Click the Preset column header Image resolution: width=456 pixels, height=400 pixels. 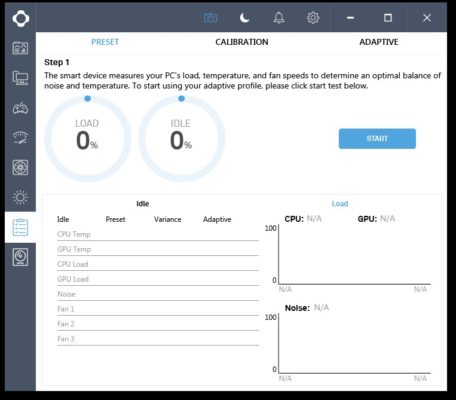[x=115, y=219]
